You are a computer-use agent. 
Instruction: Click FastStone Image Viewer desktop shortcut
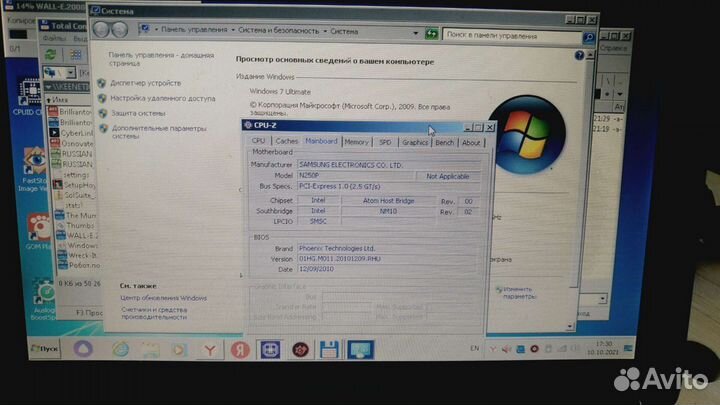click(32, 169)
